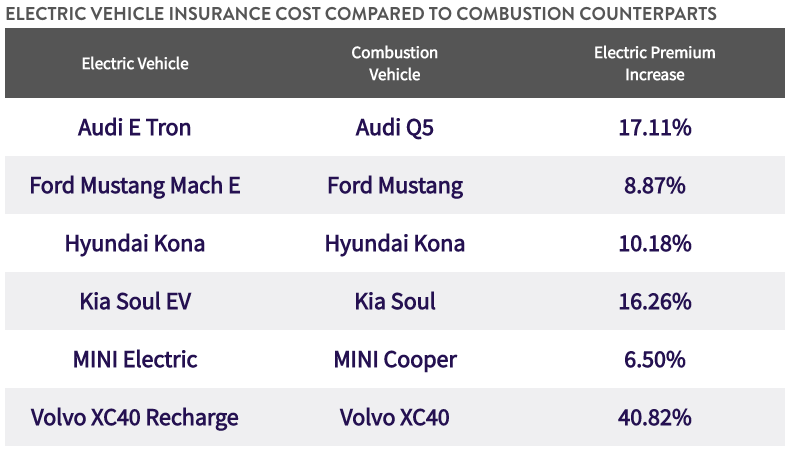Click the Volvo XC40 Recharge cell
Viewport: 795px width, 453px height.
[135, 418]
